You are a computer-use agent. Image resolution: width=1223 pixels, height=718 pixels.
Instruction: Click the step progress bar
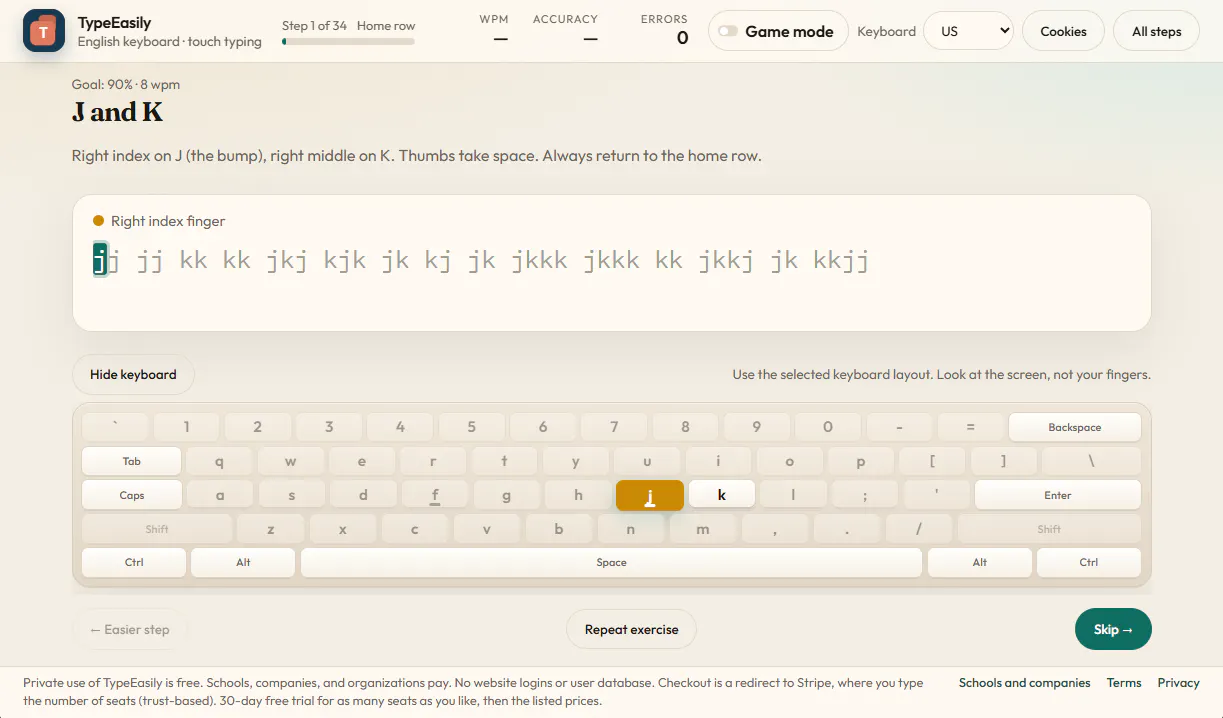coord(348,42)
